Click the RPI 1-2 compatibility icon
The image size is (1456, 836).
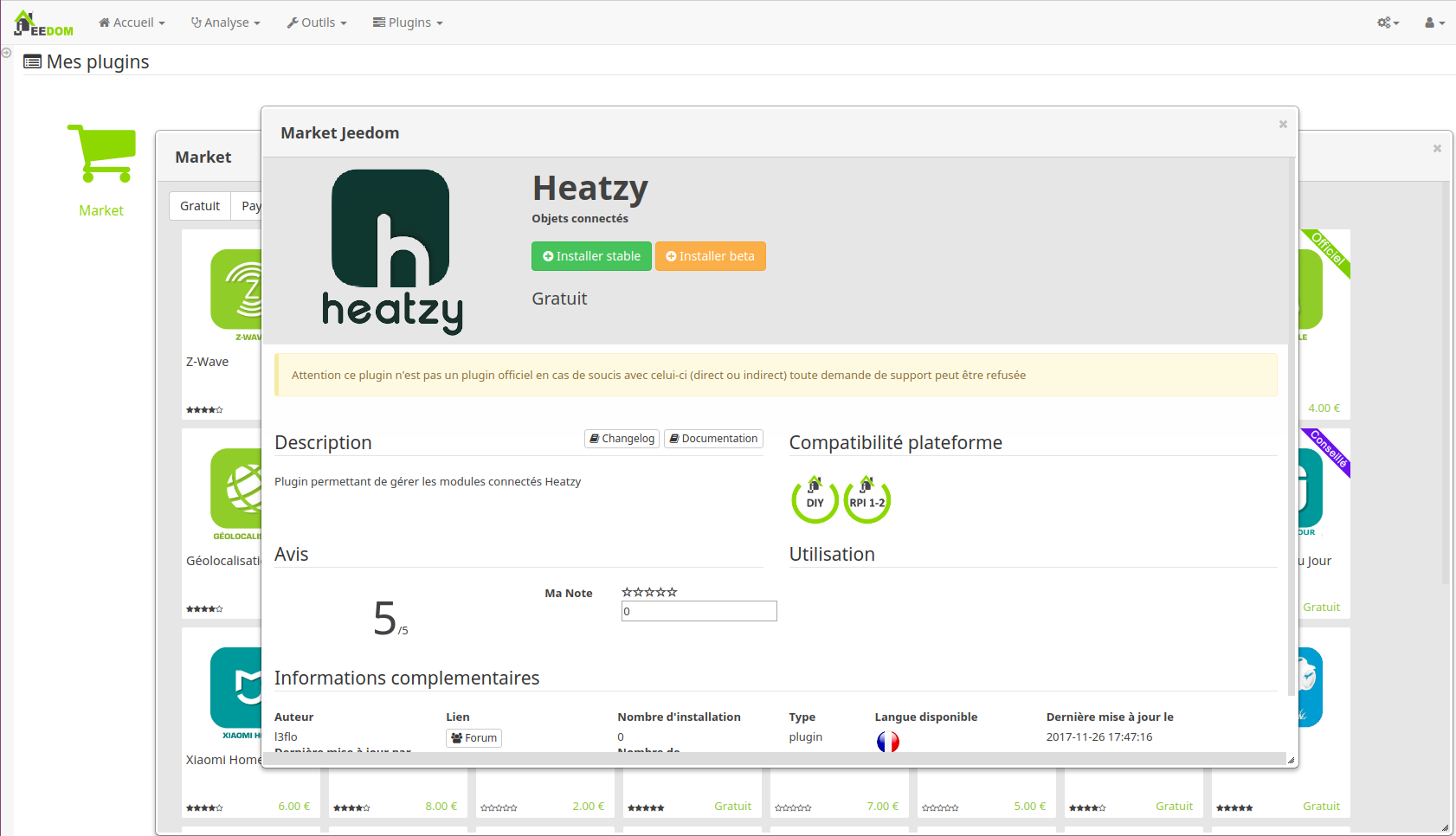pos(867,499)
